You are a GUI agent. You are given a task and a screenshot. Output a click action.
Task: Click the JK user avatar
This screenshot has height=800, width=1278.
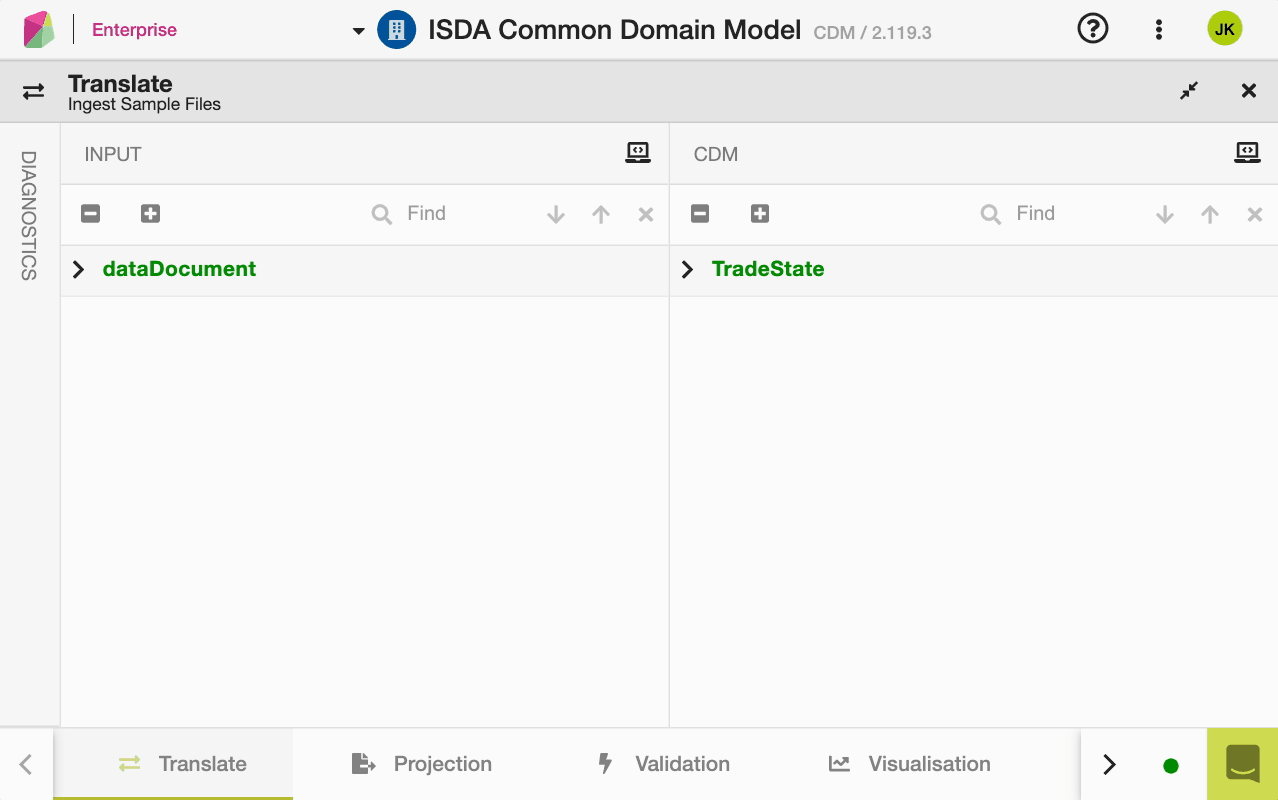click(1224, 29)
